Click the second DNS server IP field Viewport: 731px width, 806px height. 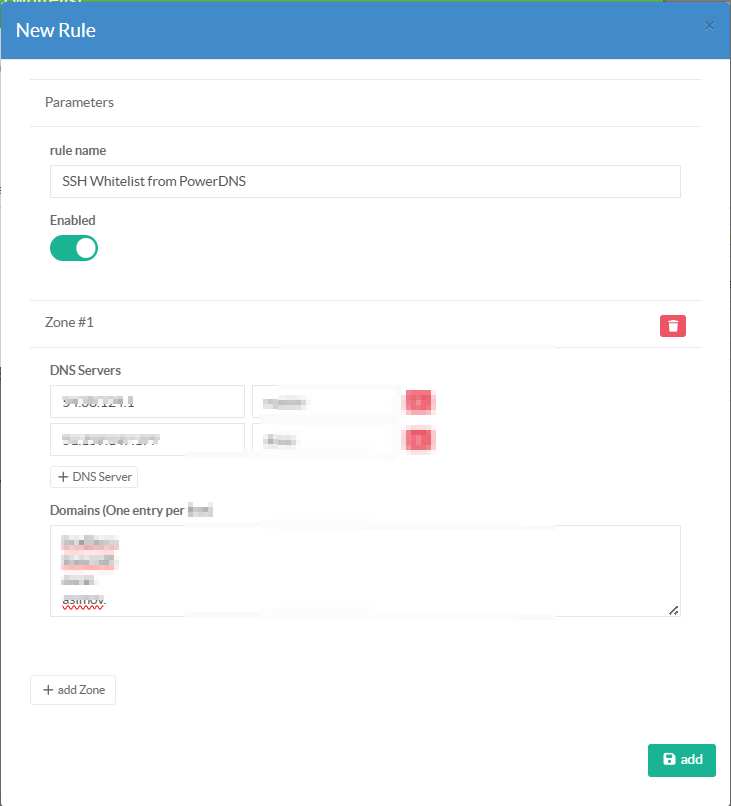point(147,439)
